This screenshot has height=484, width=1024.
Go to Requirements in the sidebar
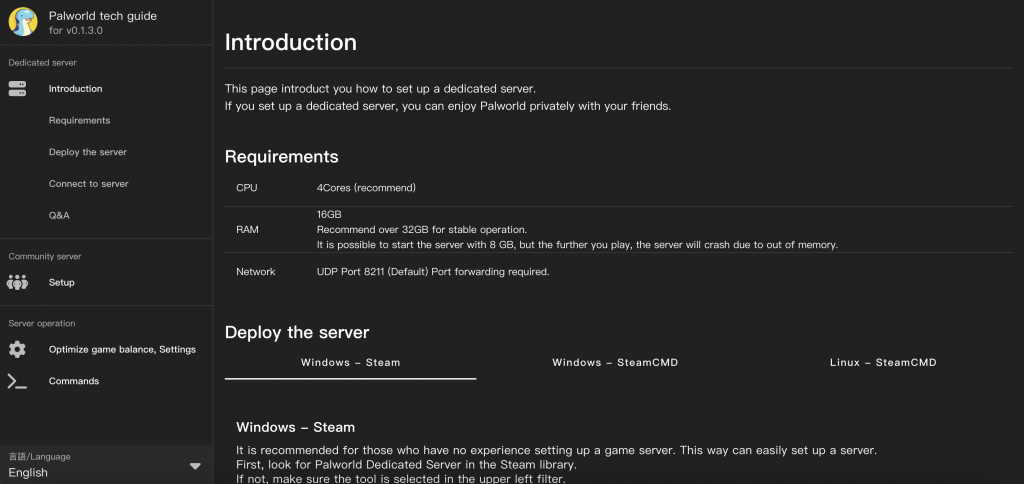pyautogui.click(x=79, y=120)
